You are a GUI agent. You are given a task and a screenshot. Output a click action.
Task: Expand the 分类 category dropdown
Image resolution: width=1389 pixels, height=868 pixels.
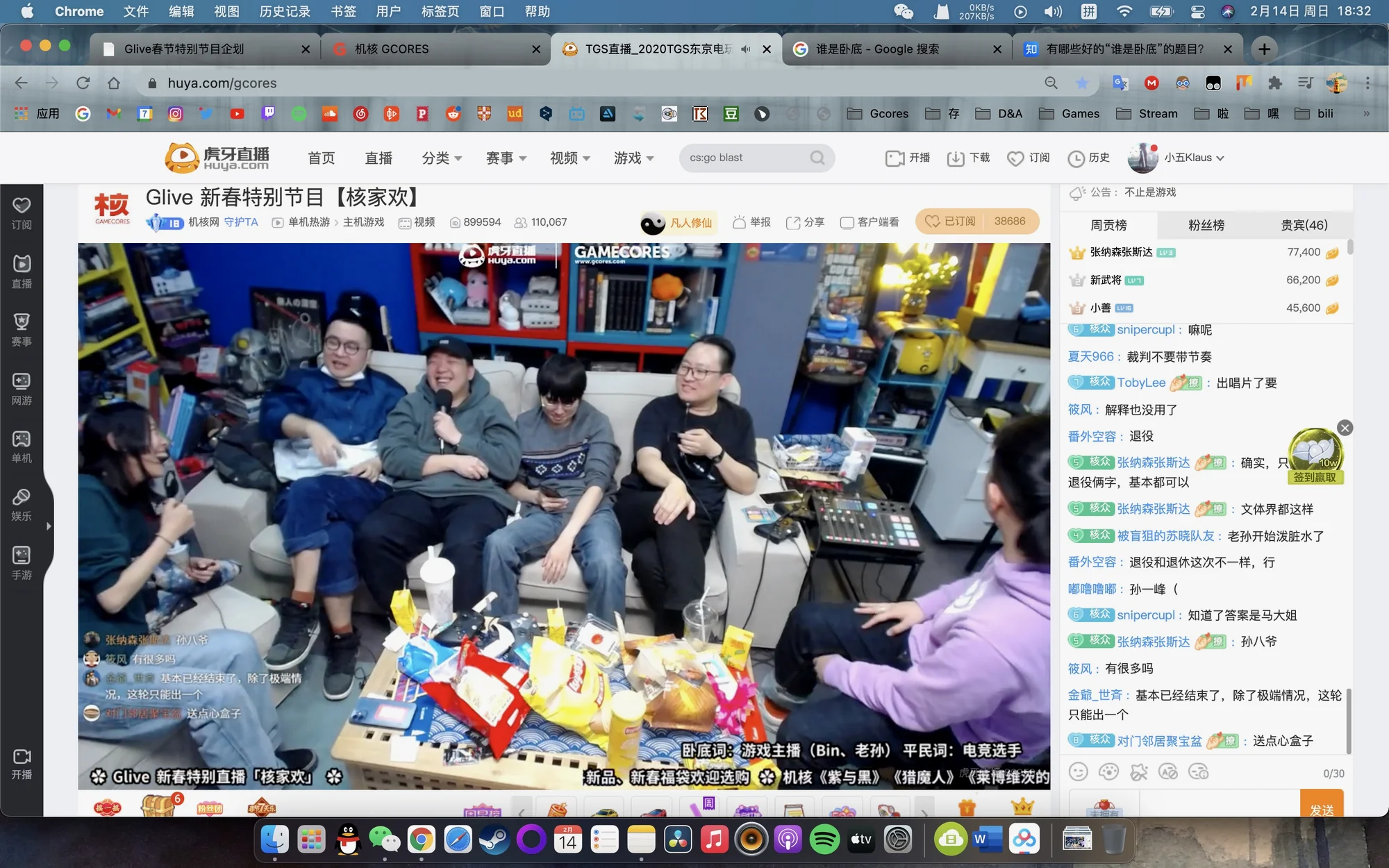click(442, 158)
